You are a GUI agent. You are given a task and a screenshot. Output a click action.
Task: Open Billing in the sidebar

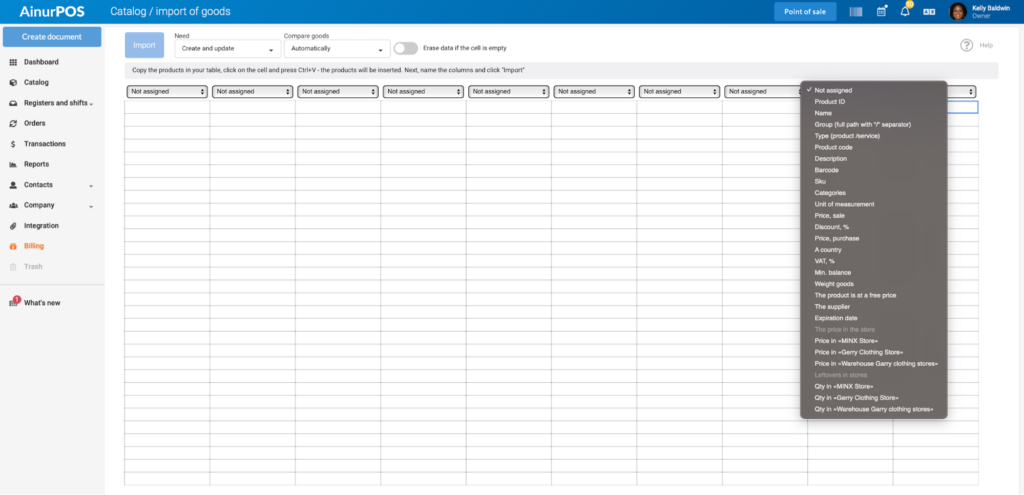[x=34, y=246]
